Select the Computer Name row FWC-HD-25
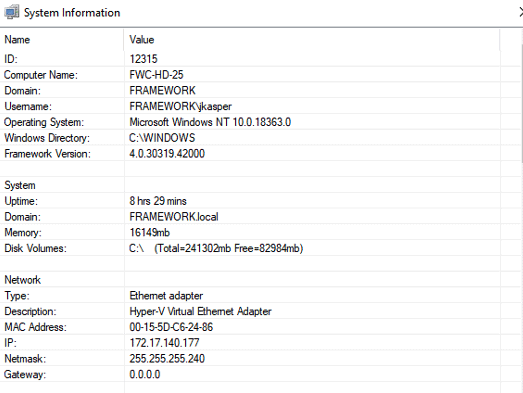Viewport: 523px width, 393px height. click(250, 75)
